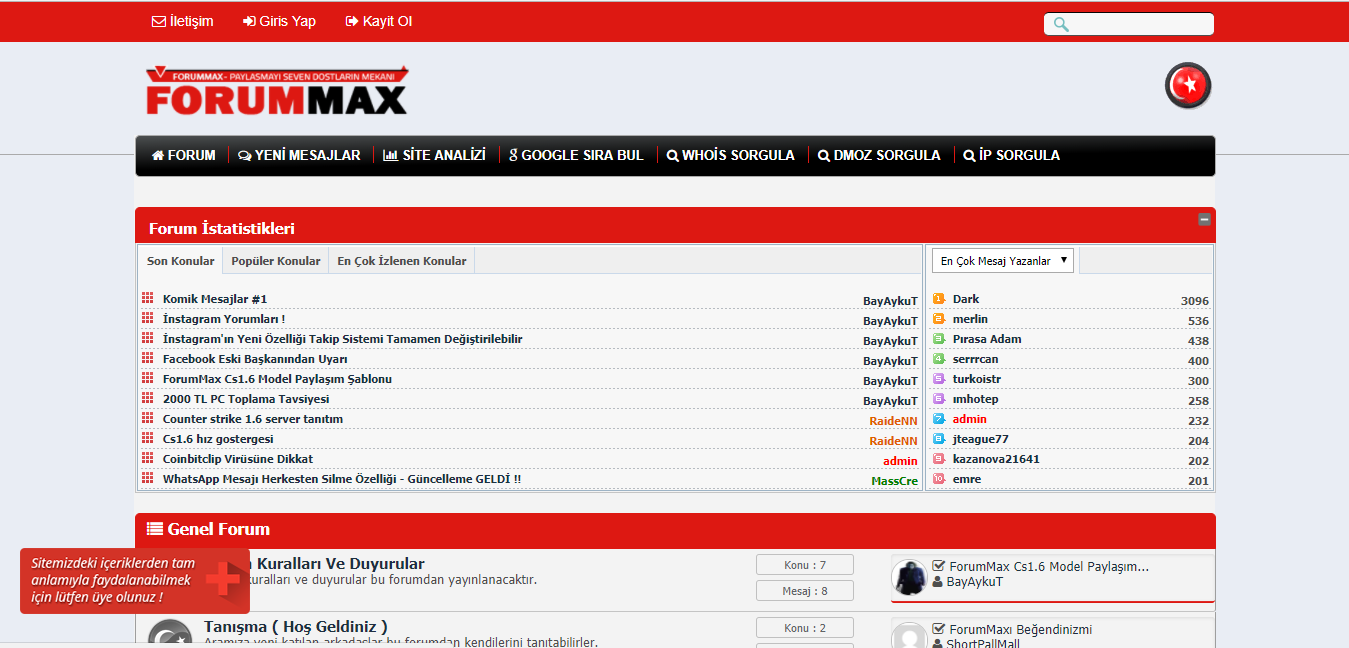
Task: Open user jteague77 in top posters list
Action: pos(981,439)
